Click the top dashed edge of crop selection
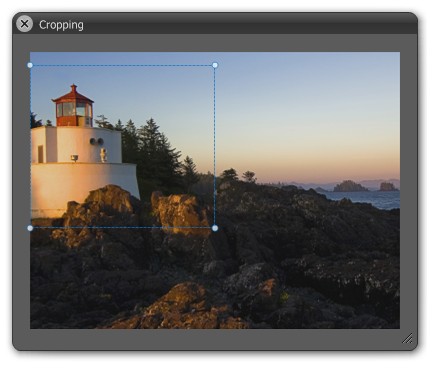Screen dimensions: 436x375 click(122, 65)
